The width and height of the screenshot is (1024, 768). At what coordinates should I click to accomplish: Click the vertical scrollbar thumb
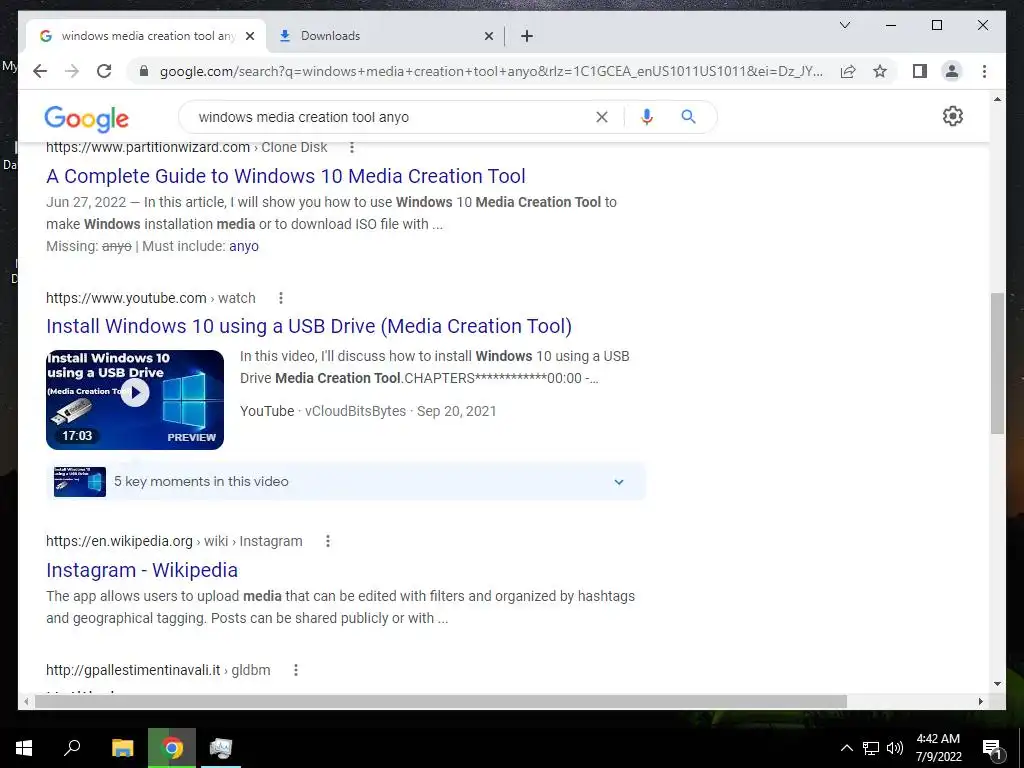coord(997,363)
